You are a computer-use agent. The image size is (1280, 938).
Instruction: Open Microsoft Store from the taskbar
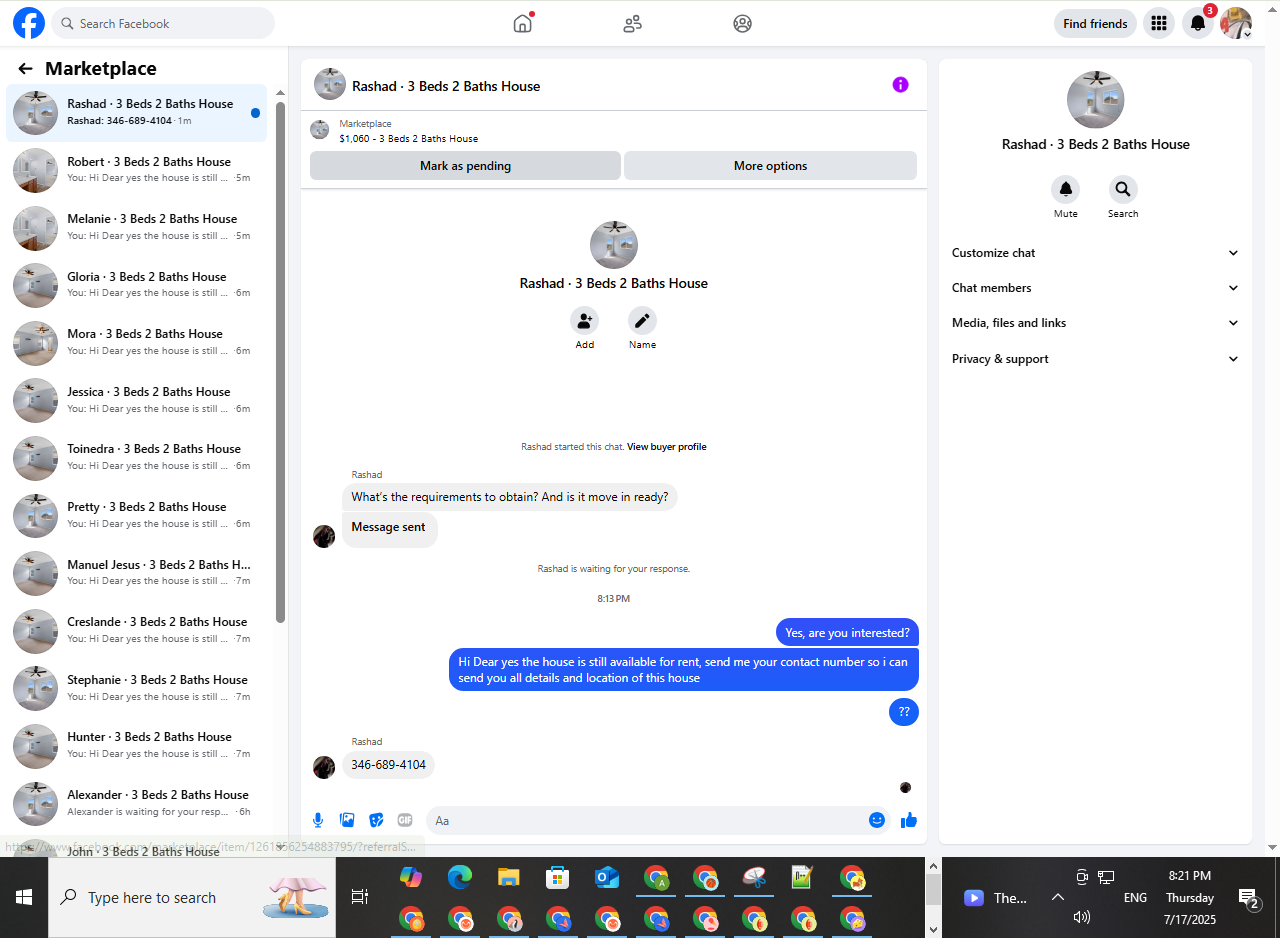click(x=557, y=877)
